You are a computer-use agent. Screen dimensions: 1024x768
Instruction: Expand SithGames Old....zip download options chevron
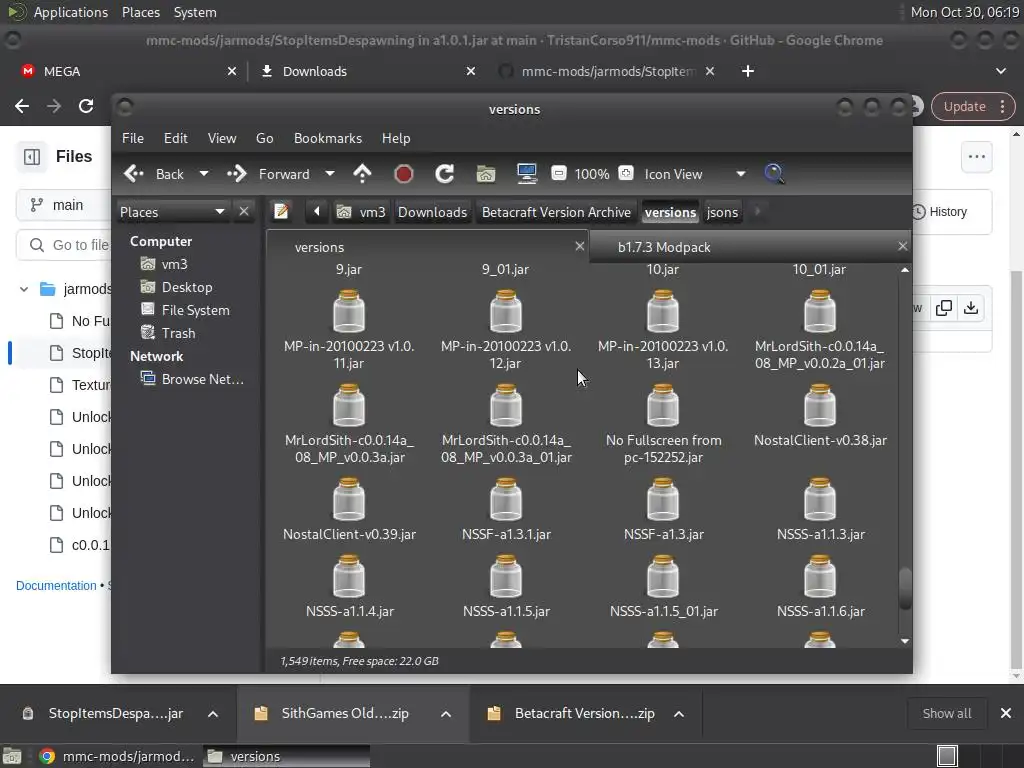[x=446, y=714]
